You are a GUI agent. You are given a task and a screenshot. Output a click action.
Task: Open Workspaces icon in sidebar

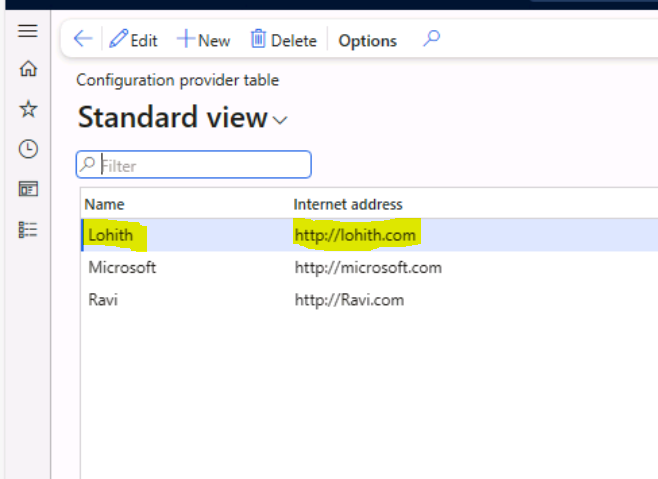click(x=28, y=189)
